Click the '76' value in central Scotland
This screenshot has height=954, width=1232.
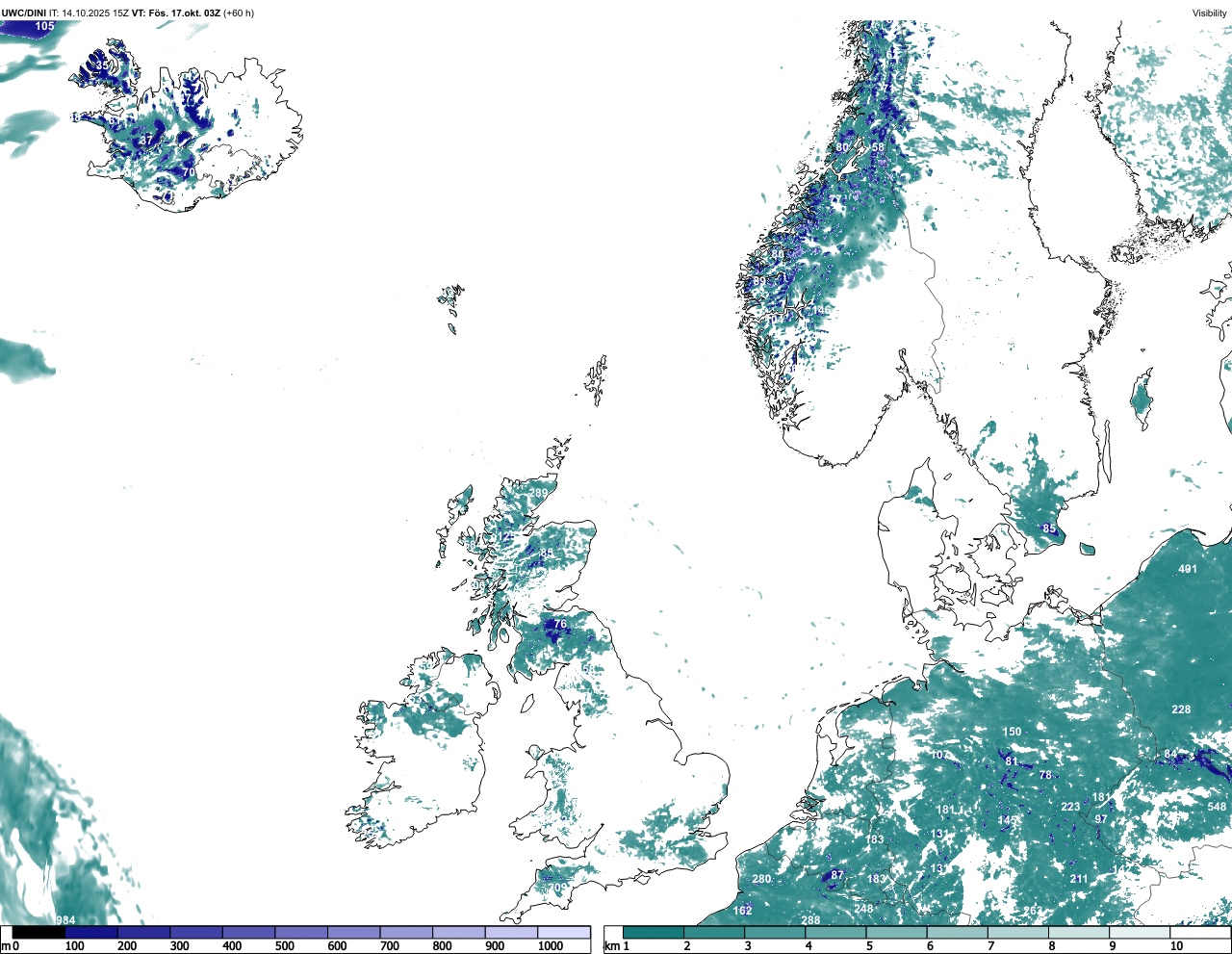pos(560,625)
